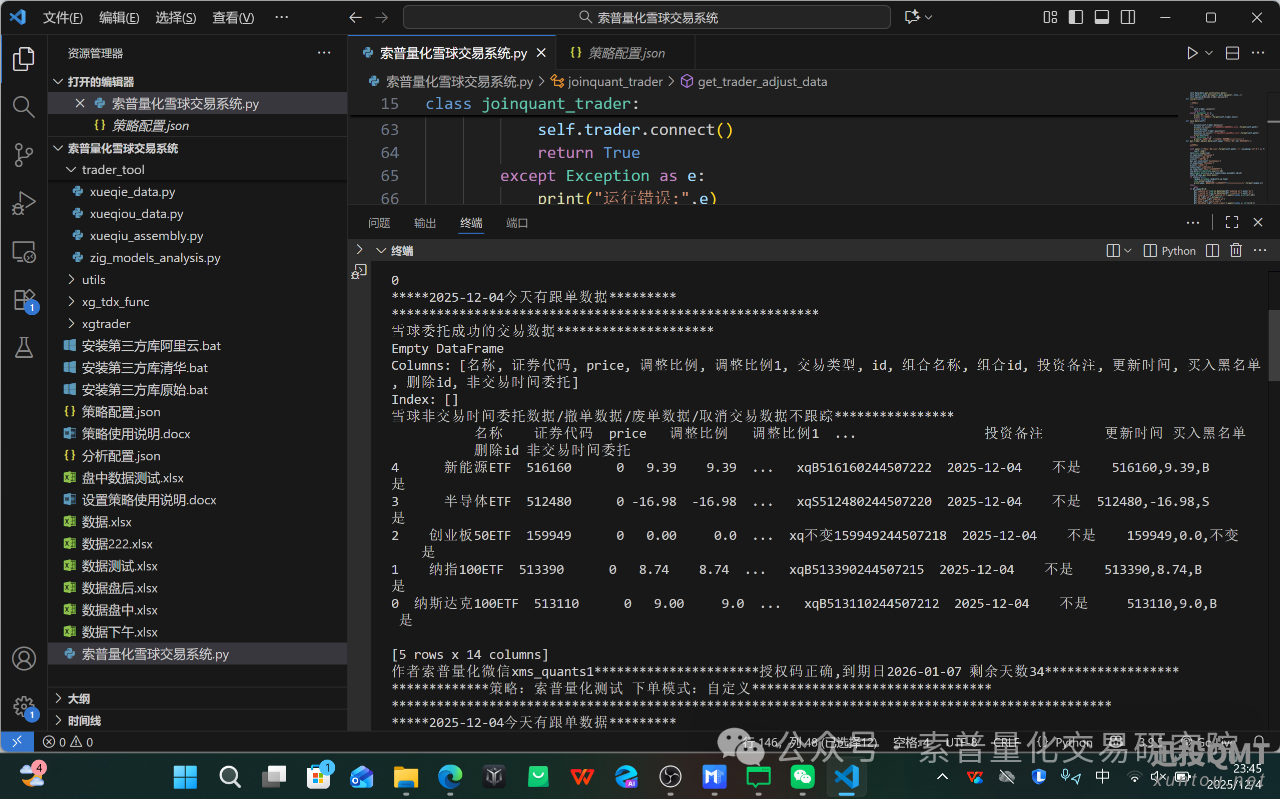Open the Testing flask icon
1280x799 pixels.
coord(23,347)
